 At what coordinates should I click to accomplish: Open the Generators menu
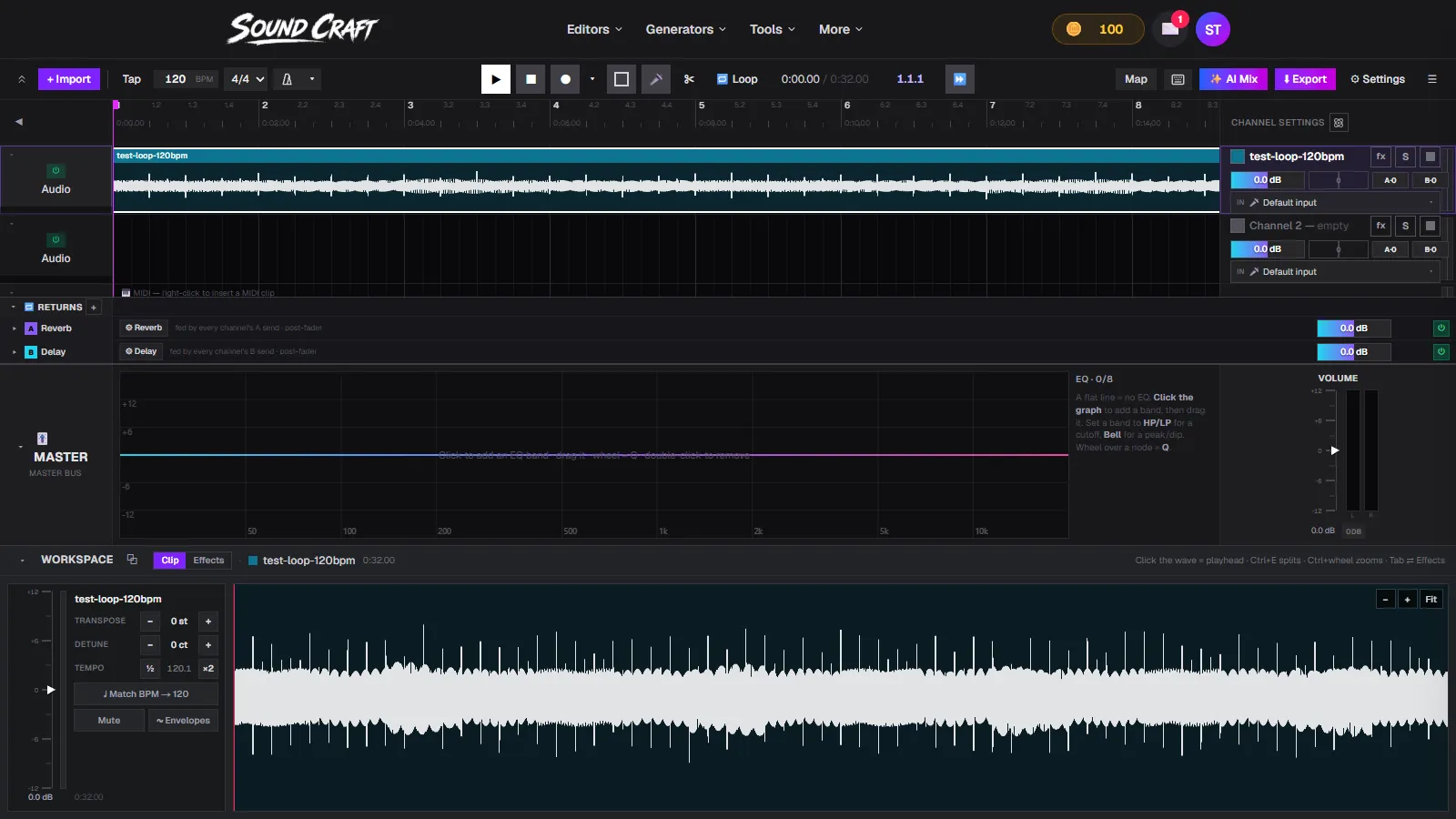(686, 29)
